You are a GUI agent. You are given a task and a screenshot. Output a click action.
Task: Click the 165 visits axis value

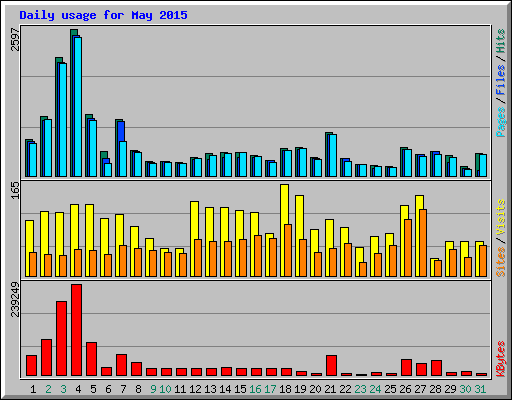coord(15,190)
